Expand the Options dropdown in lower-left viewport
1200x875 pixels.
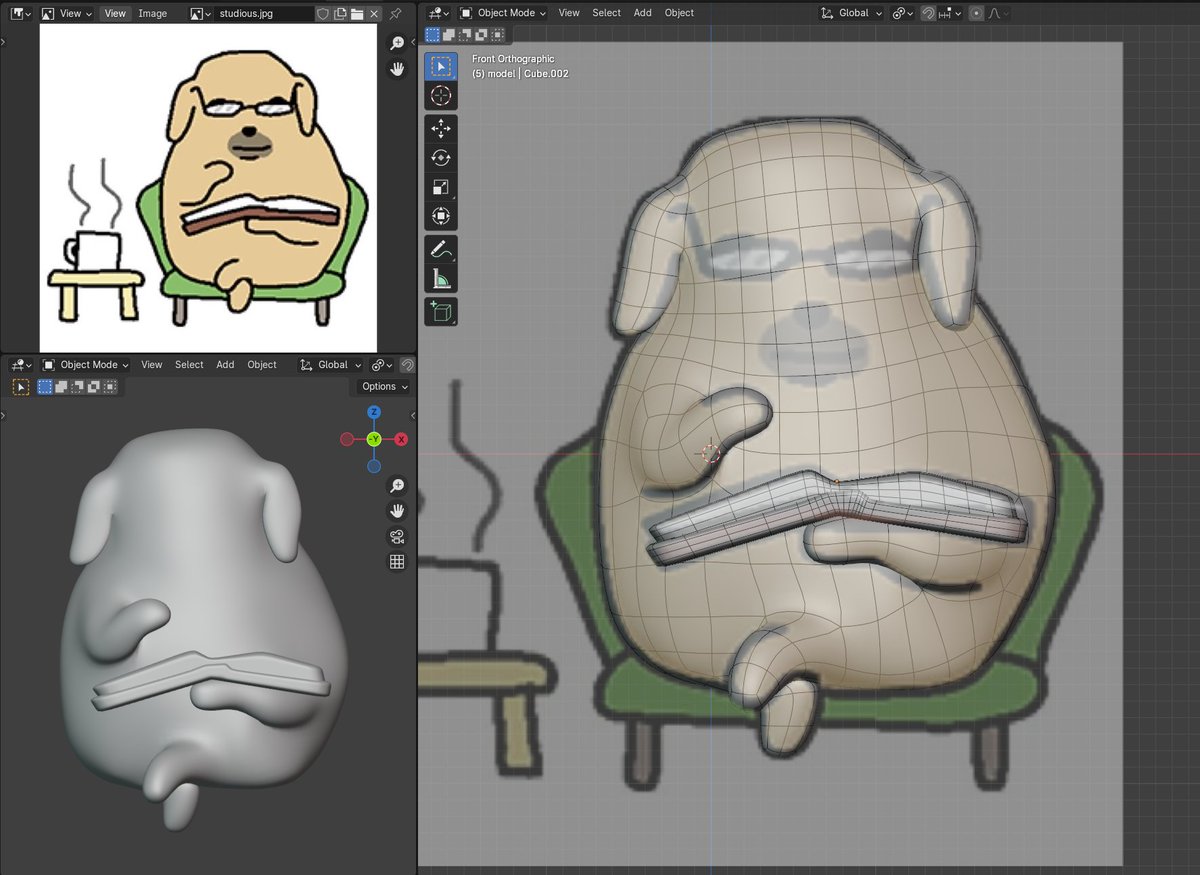click(384, 387)
